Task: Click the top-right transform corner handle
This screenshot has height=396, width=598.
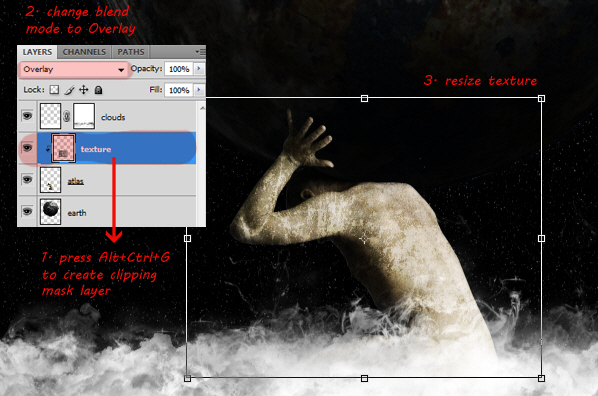Action: tap(541, 99)
